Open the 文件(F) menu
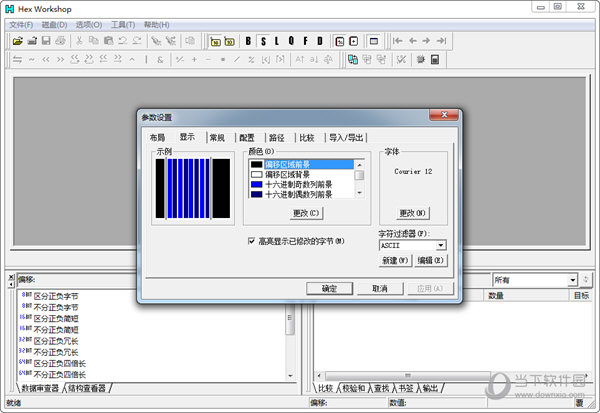 coord(21,25)
